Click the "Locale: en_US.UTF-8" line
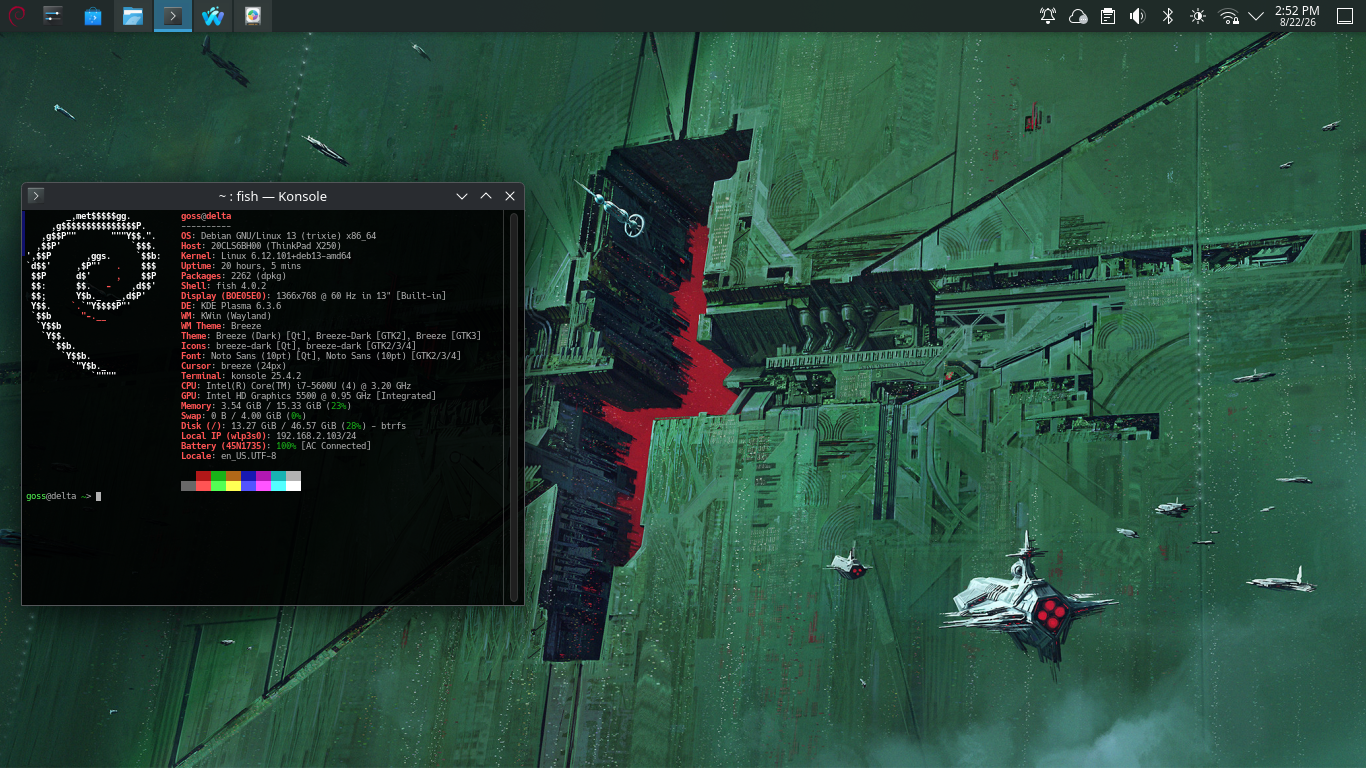The width and height of the screenshot is (1366, 768). coord(229,456)
